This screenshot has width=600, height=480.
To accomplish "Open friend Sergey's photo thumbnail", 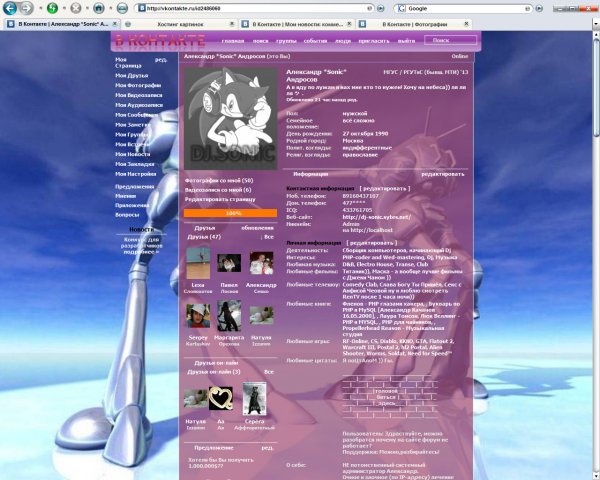I will point(198,316).
